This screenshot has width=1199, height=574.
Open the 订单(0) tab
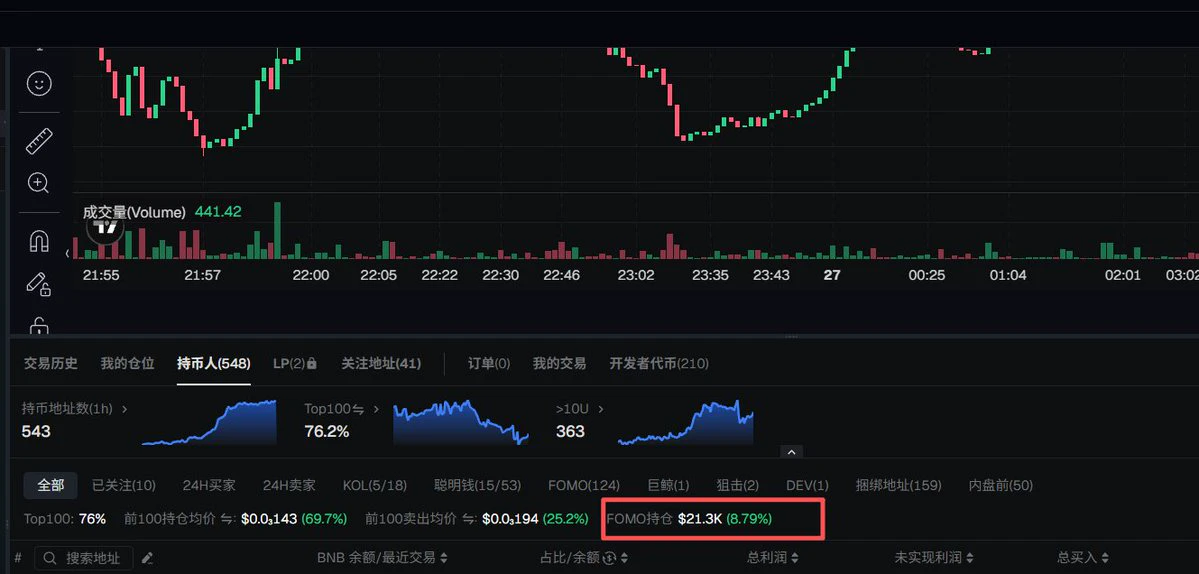tap(489, 364)
